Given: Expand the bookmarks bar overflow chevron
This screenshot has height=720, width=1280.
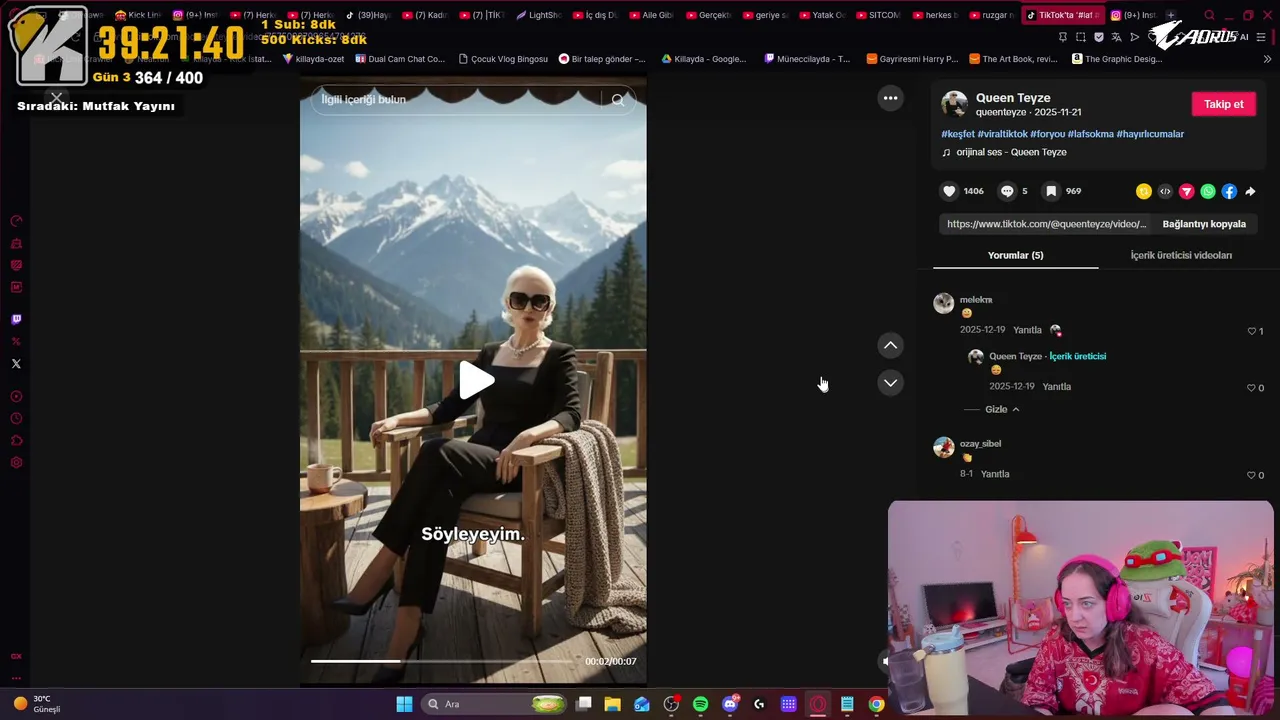Looking at the screenshot, I should tap(1267, 59).
